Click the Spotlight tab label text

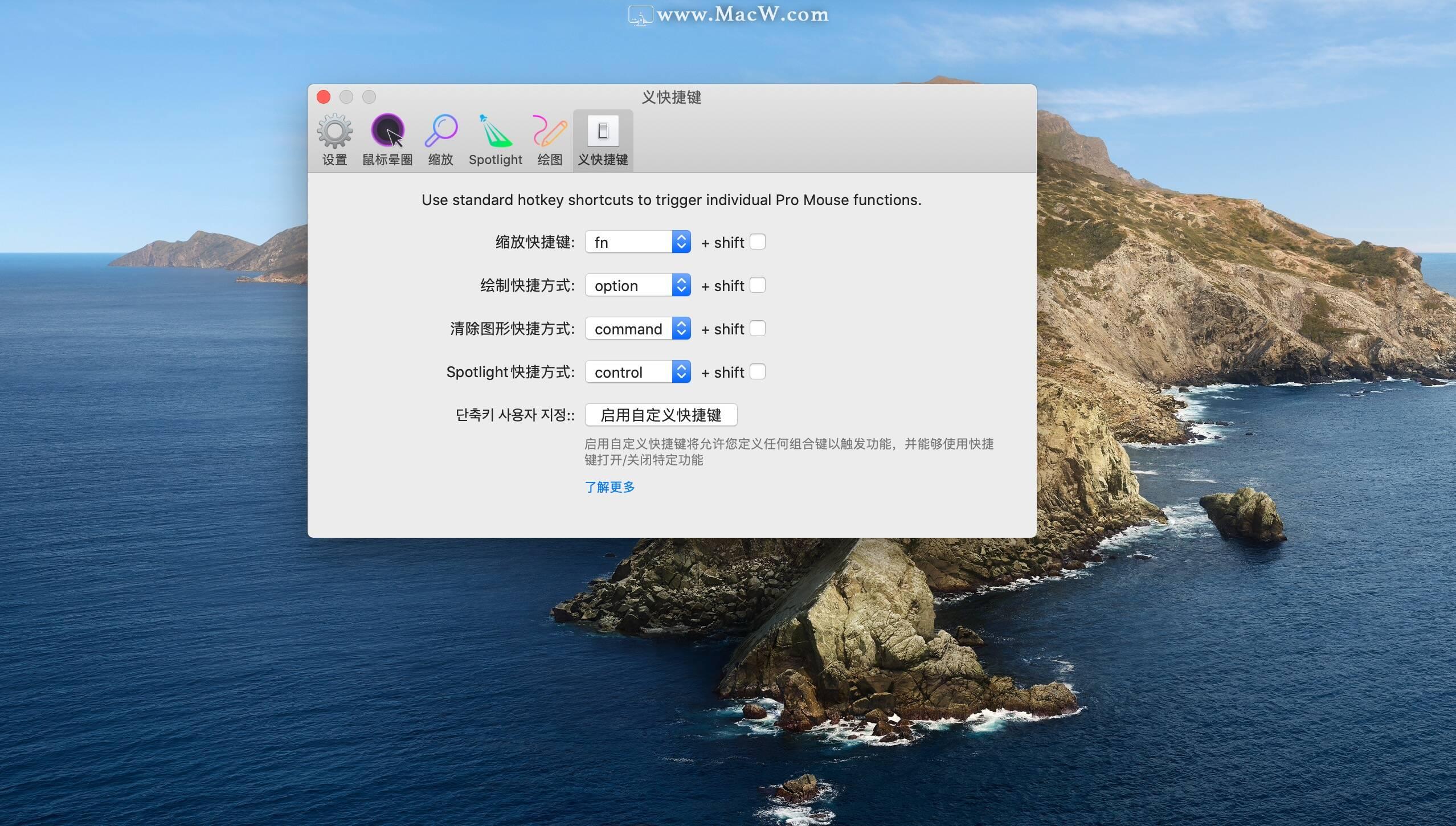point(495,160)
